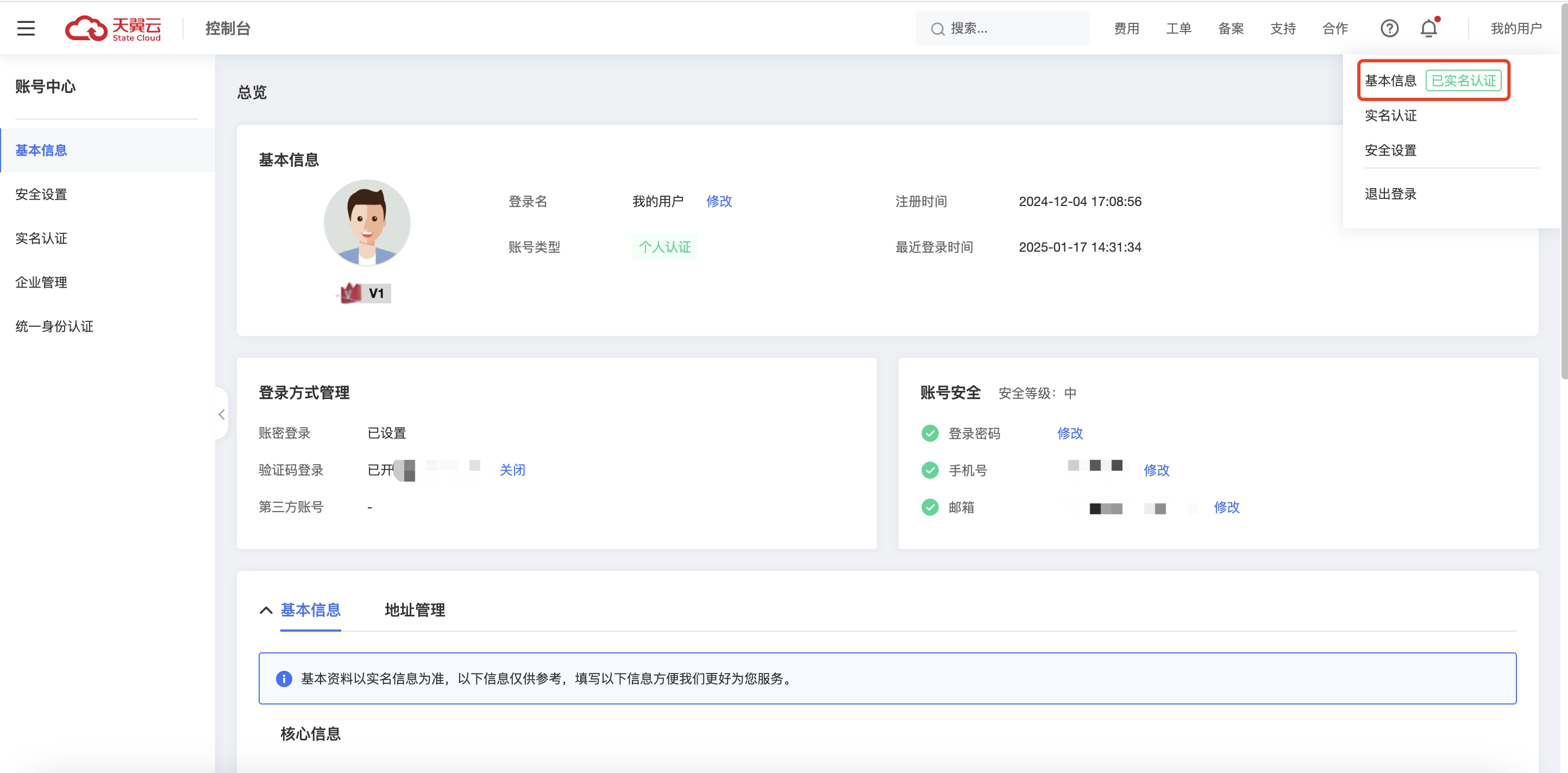This screenshot has width=1568, height=773.
Task: Click the 已设置 status for 账密登录
Action: (x=386, y=433)
